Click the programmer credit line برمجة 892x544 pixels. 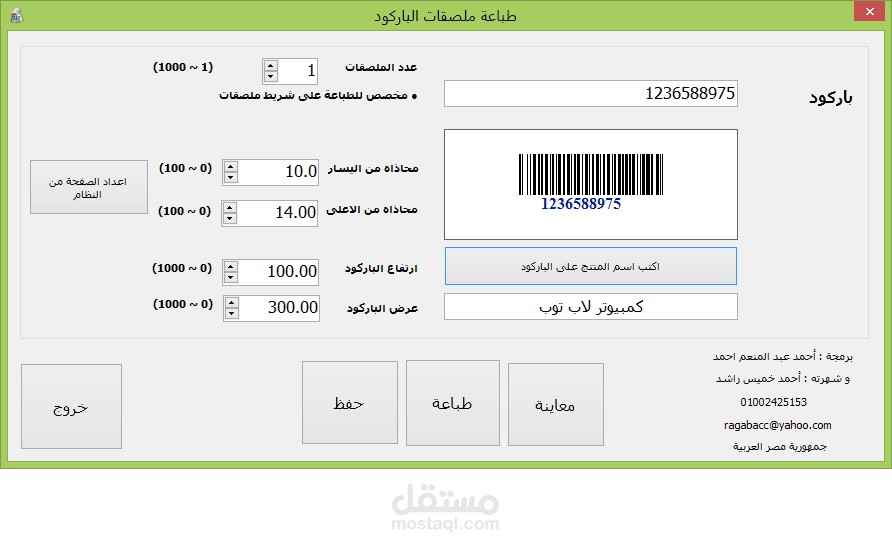[783, 357]
